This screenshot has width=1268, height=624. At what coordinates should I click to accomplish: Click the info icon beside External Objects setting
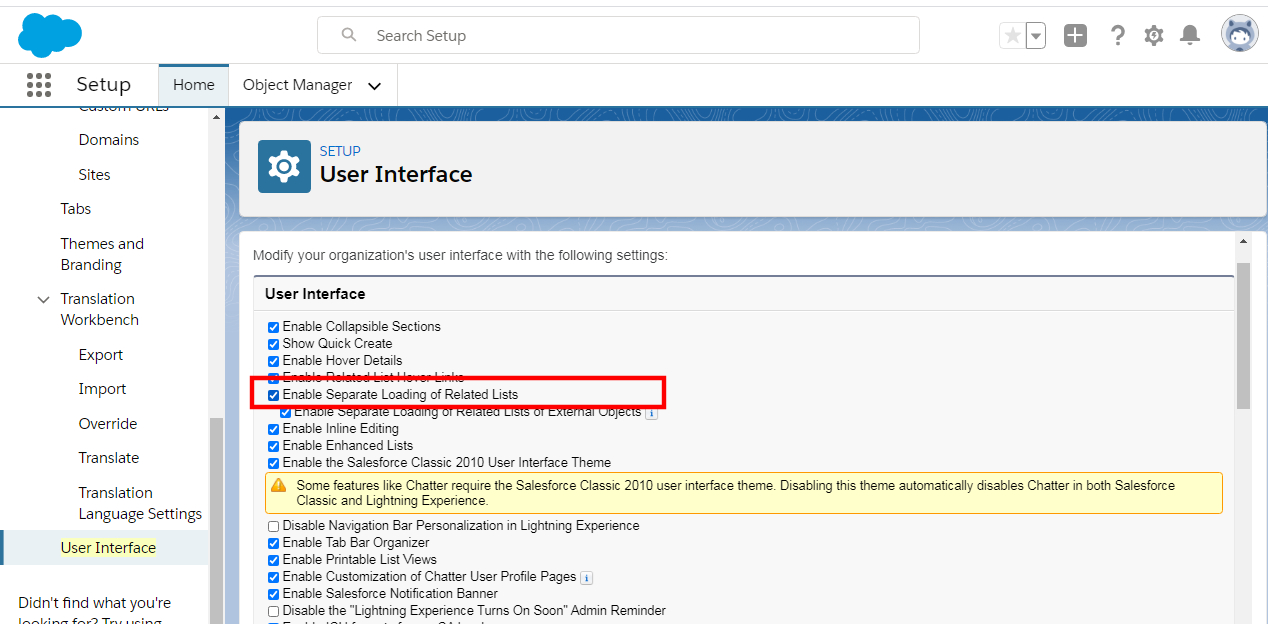(651, 412)
